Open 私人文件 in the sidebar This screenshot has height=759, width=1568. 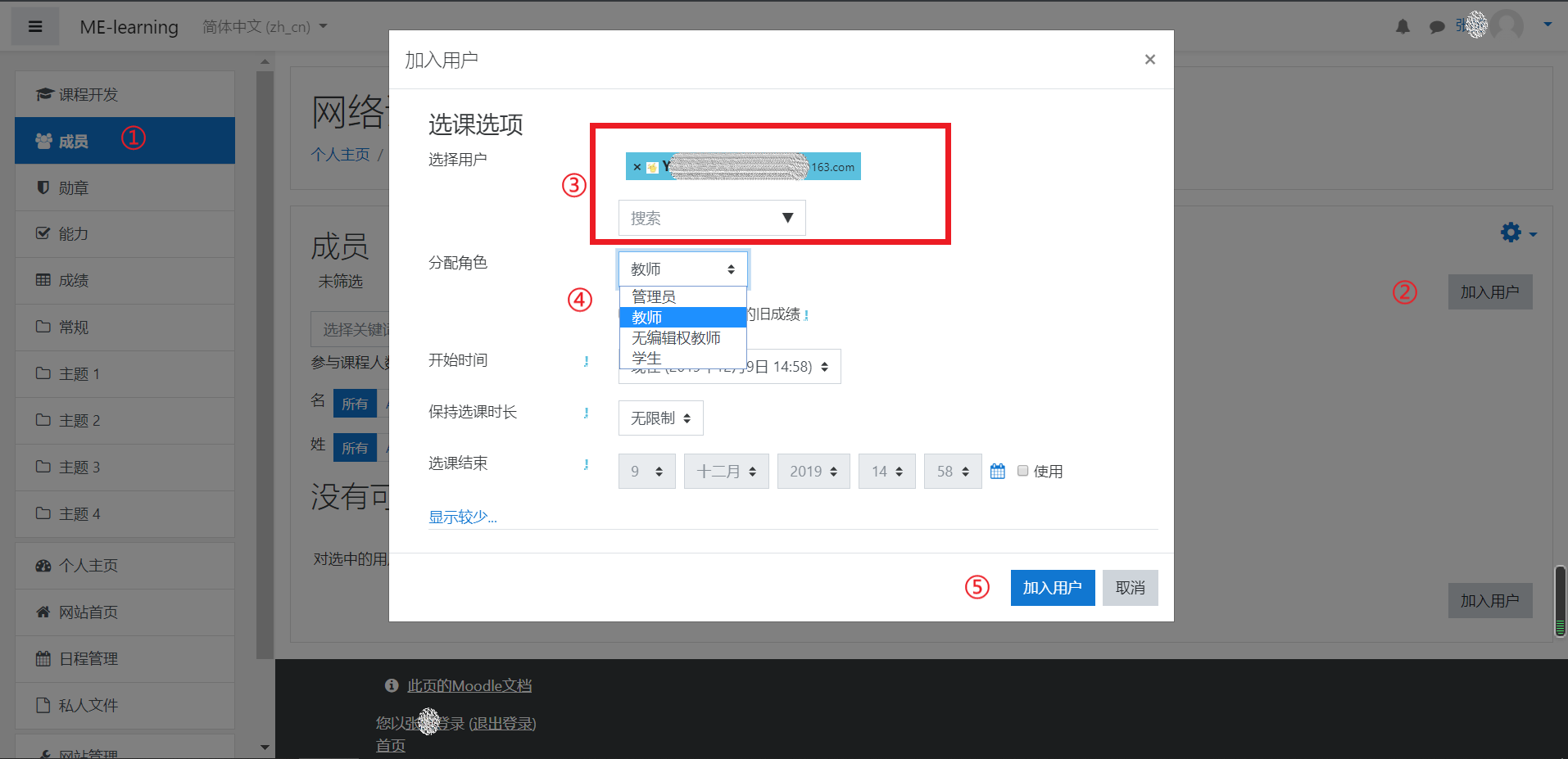[86, 705]
